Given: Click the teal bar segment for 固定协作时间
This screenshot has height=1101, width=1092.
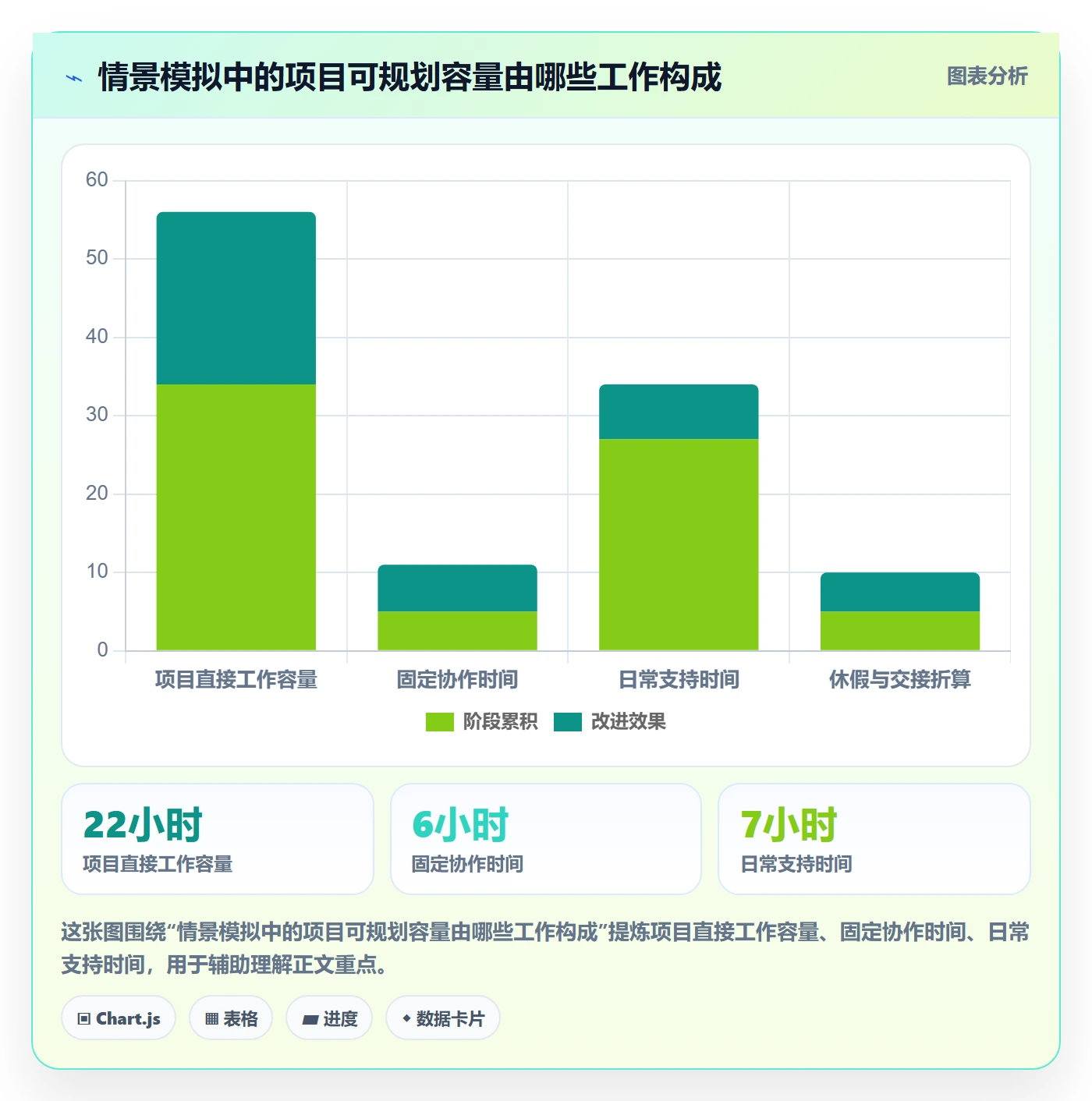Looking at the screenshot, I should coord(458,588).
